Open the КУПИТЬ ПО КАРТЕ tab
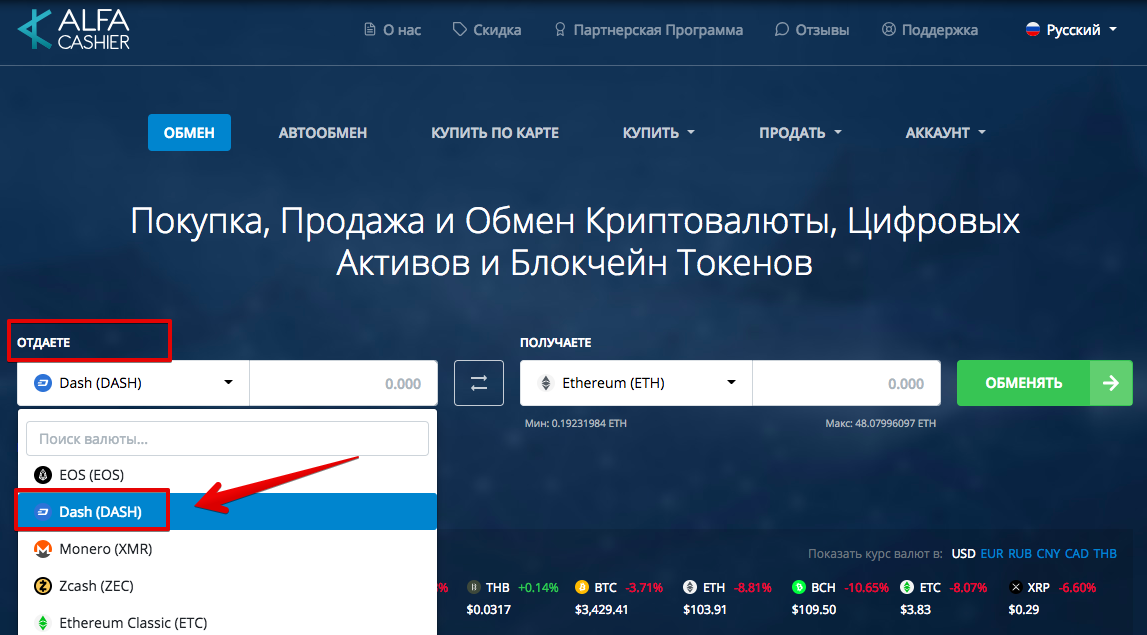The height and width of the screenshot is (635, 1147). [x=494, y=133]
